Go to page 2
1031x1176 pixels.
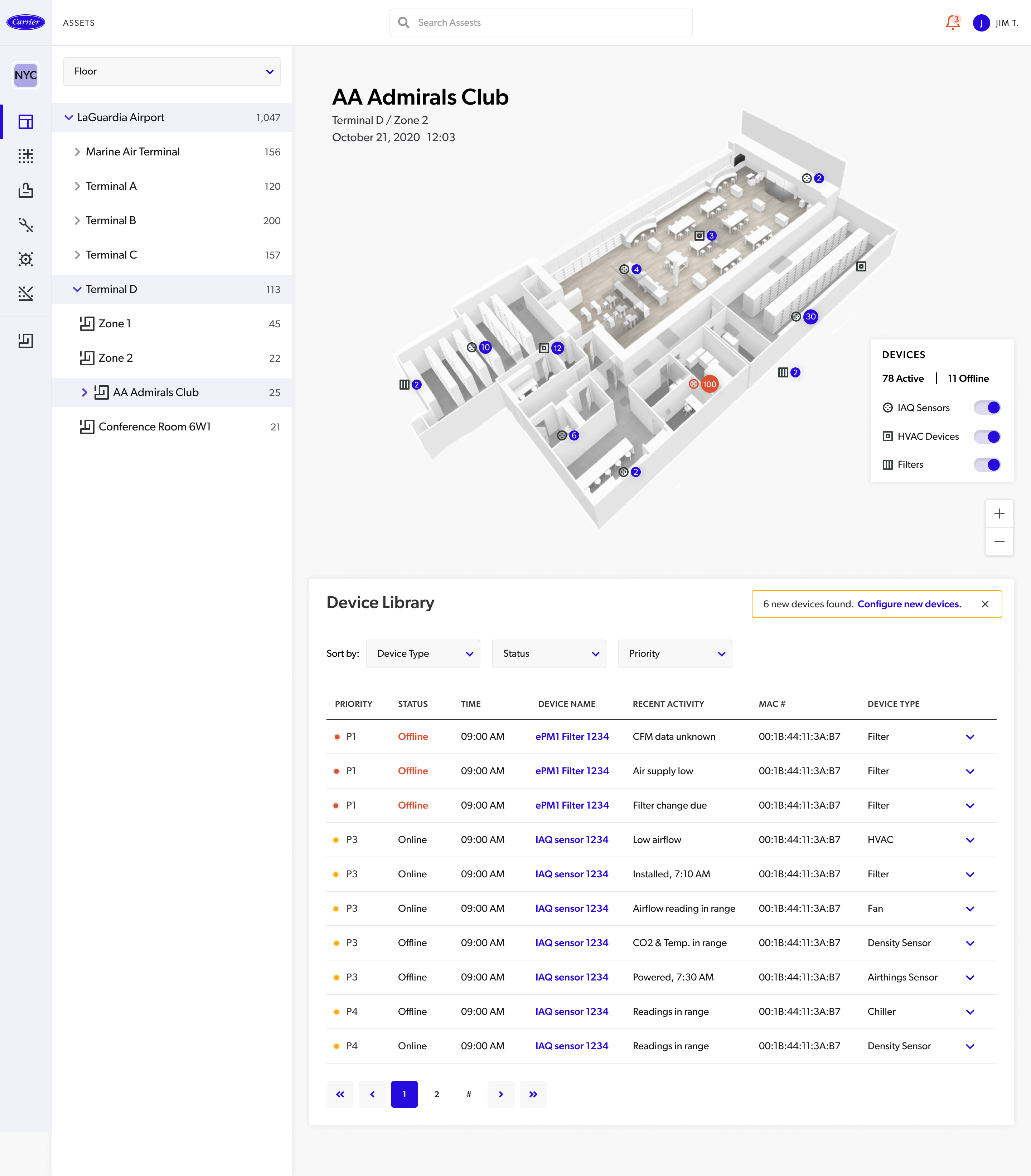pos(436,1094)
